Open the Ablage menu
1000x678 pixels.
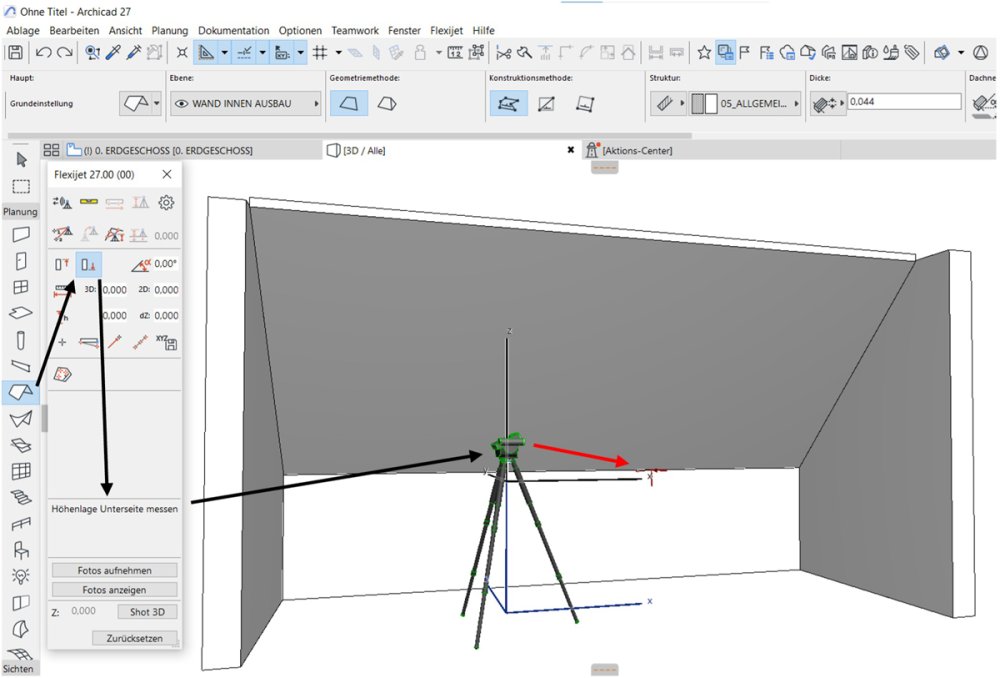23,30
